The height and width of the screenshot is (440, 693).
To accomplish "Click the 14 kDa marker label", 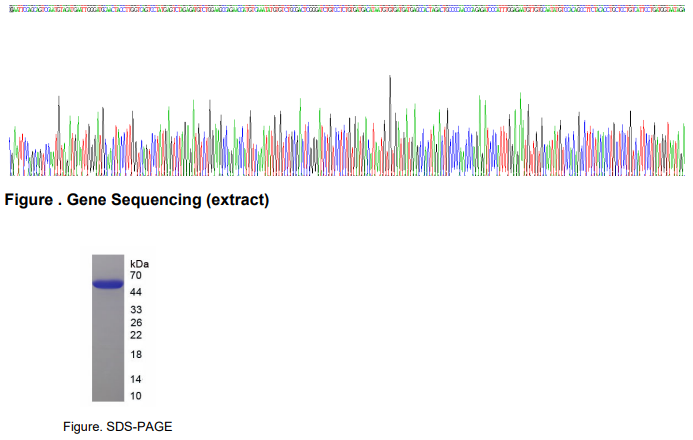I will click(136, 379).
